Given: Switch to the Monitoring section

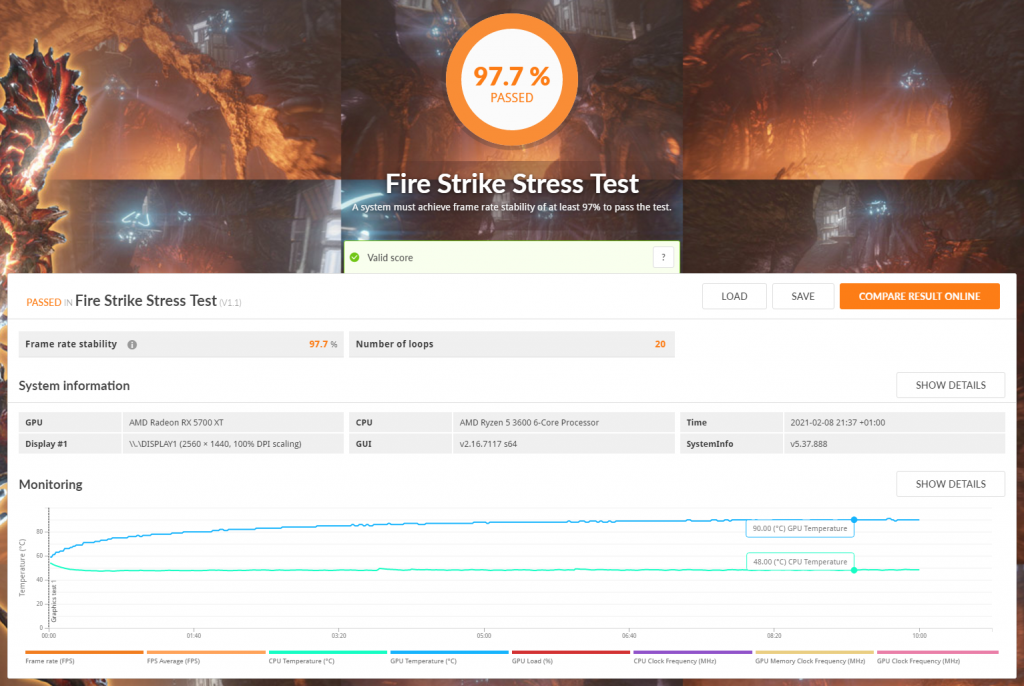Looking at the screenshot, I should click(x=50, y=484).
